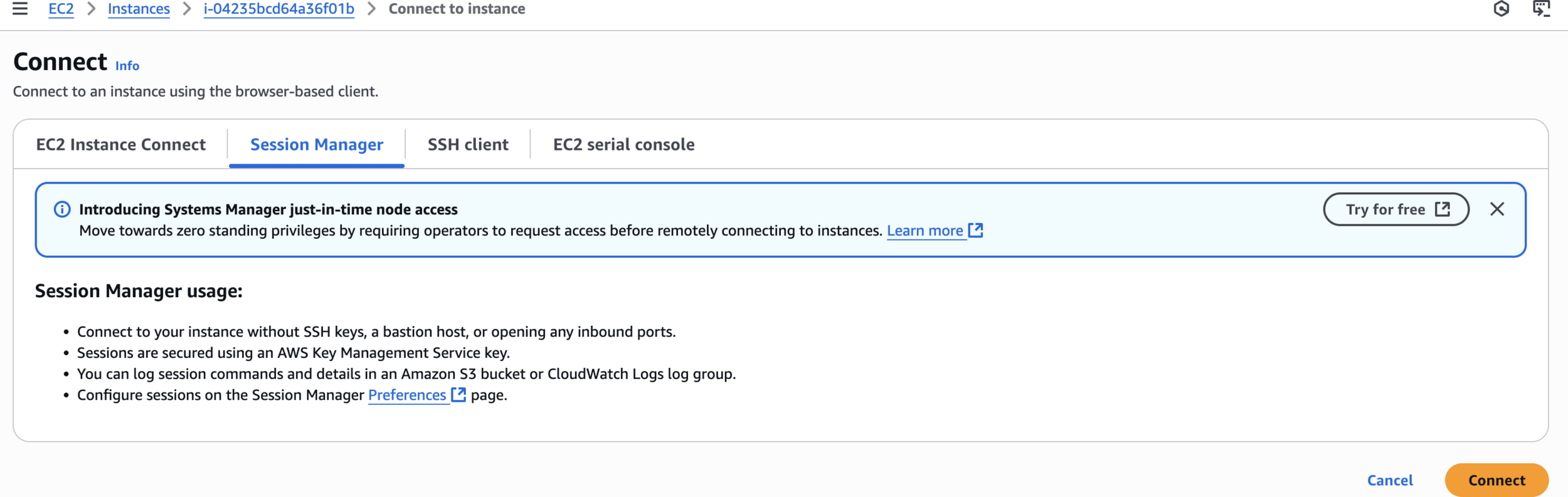Click external link icon in Try for free
This screenshot has width=1568, height=497.
pyautogui.click(x=1443, y=209)
